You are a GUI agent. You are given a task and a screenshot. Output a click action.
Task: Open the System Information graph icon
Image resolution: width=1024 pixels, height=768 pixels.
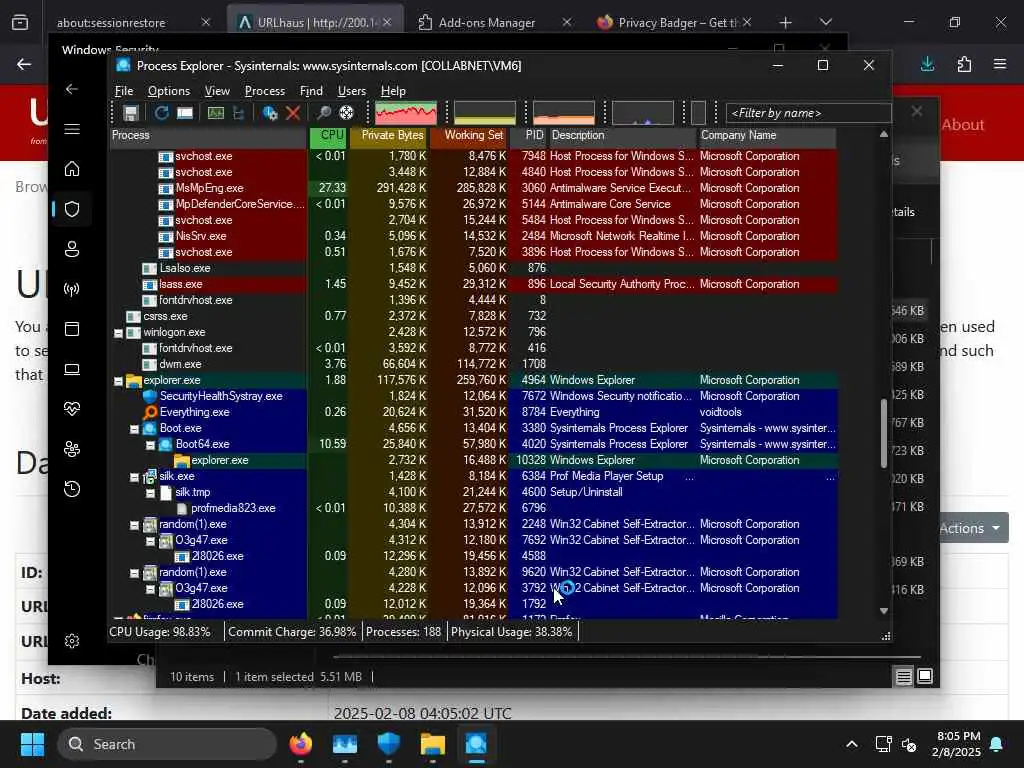pos(216,113)
